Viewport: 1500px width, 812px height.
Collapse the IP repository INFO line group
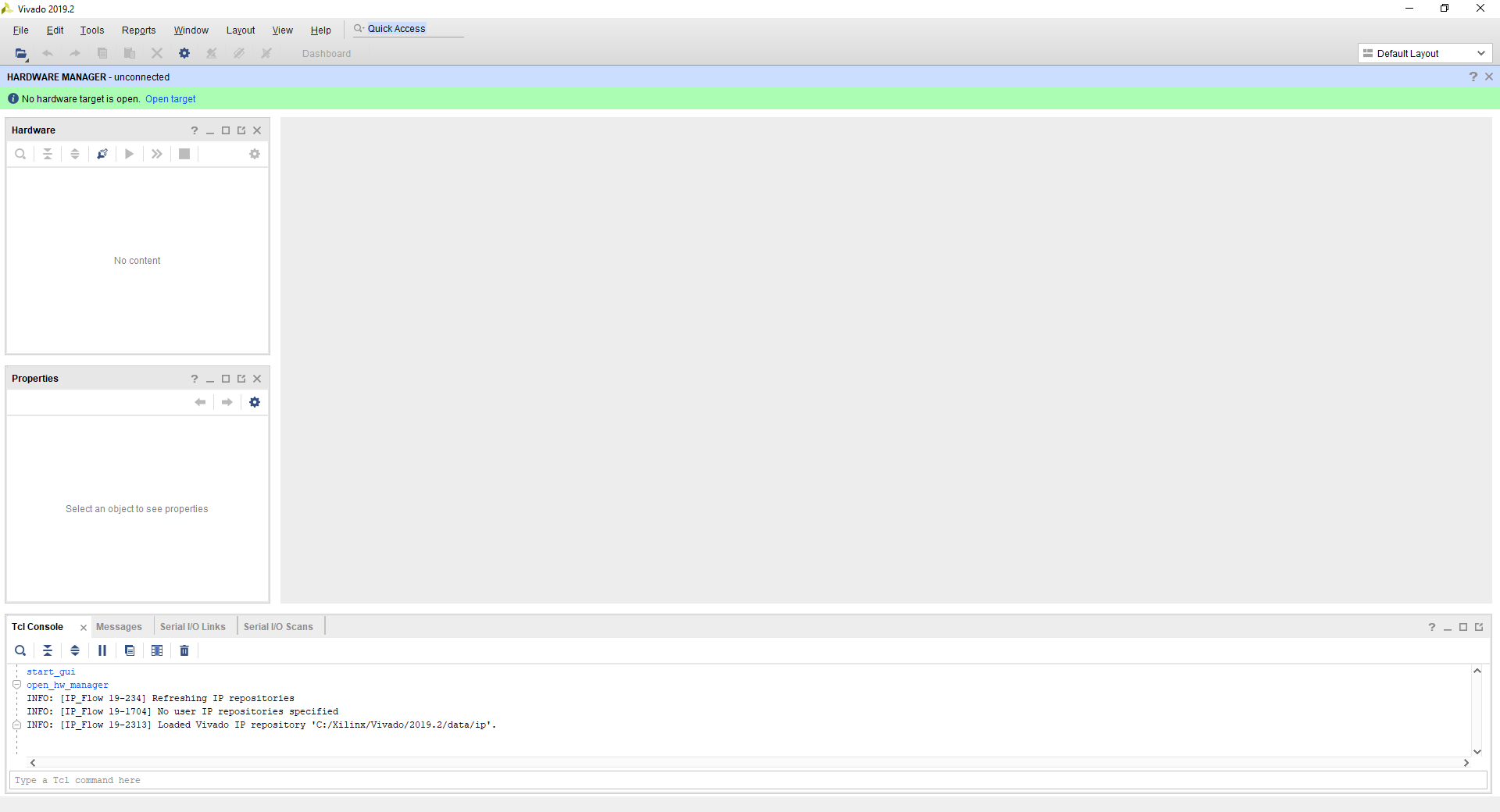16,725
